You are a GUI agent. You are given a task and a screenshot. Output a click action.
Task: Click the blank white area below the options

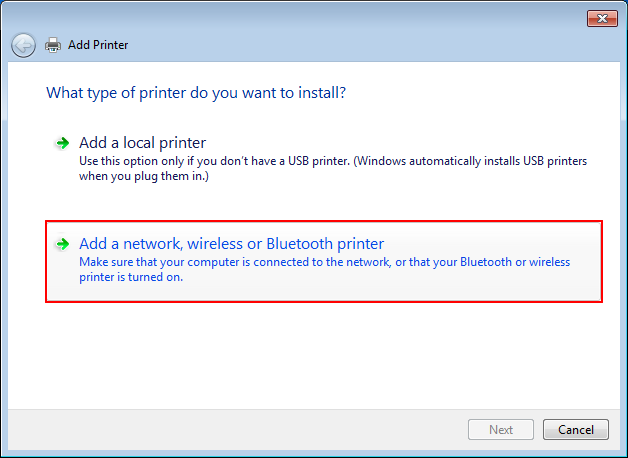pos(314,356)
